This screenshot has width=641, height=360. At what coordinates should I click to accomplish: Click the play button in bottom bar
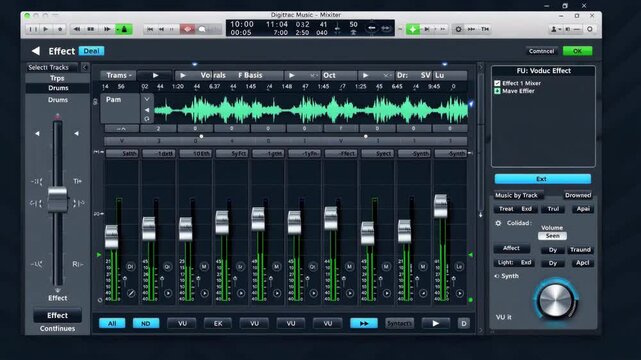pyautogui.click(x=436, y=323)
